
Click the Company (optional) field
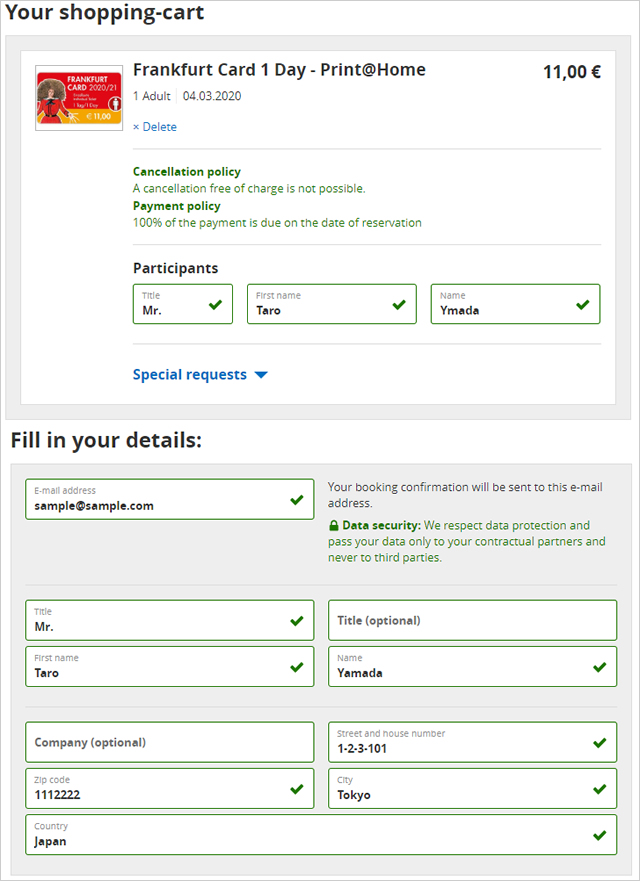pos(169,742)
